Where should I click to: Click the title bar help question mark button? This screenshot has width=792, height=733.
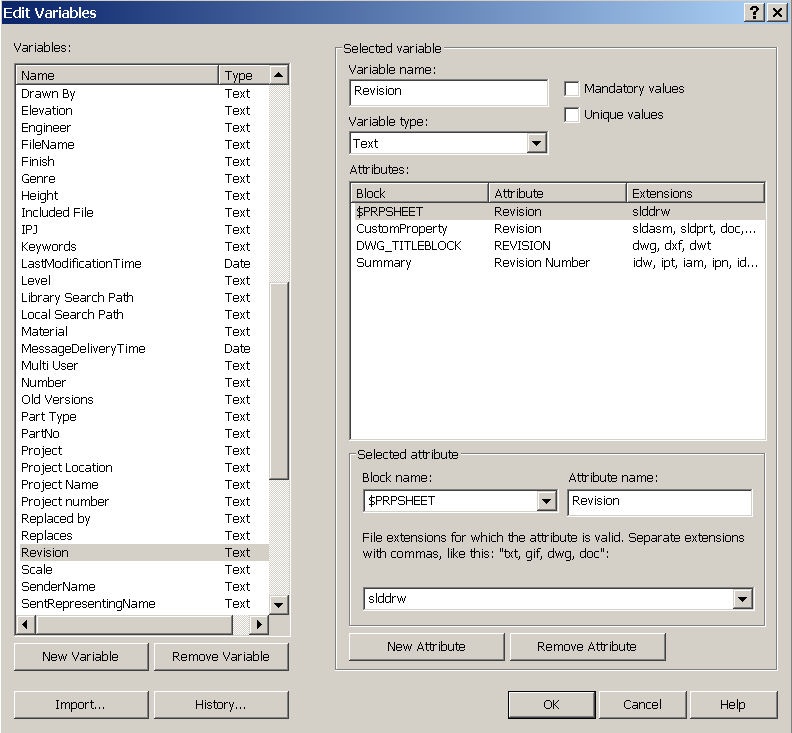coord(754,12)
